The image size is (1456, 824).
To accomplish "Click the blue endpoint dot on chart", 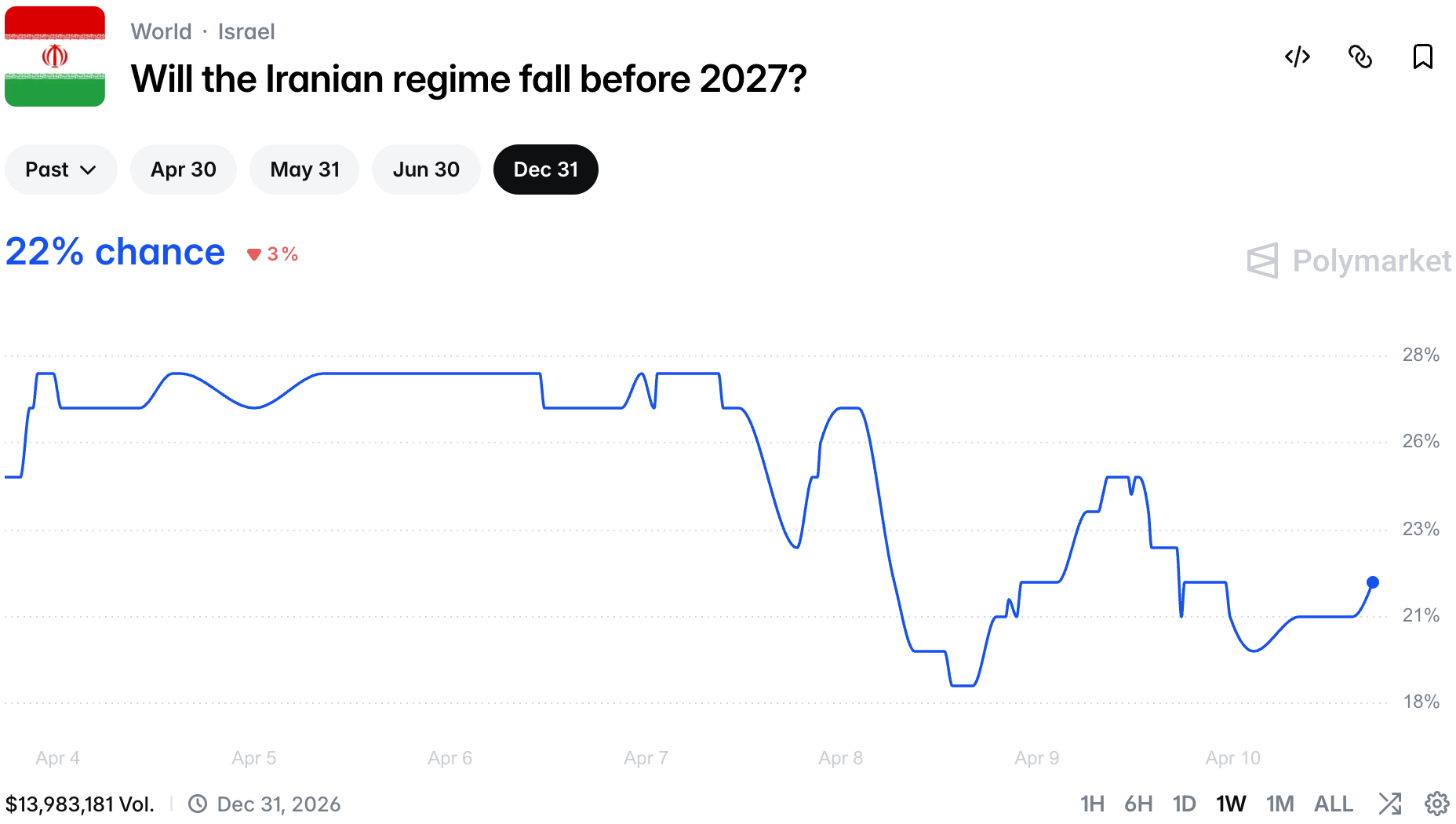I will [1372, 582].
